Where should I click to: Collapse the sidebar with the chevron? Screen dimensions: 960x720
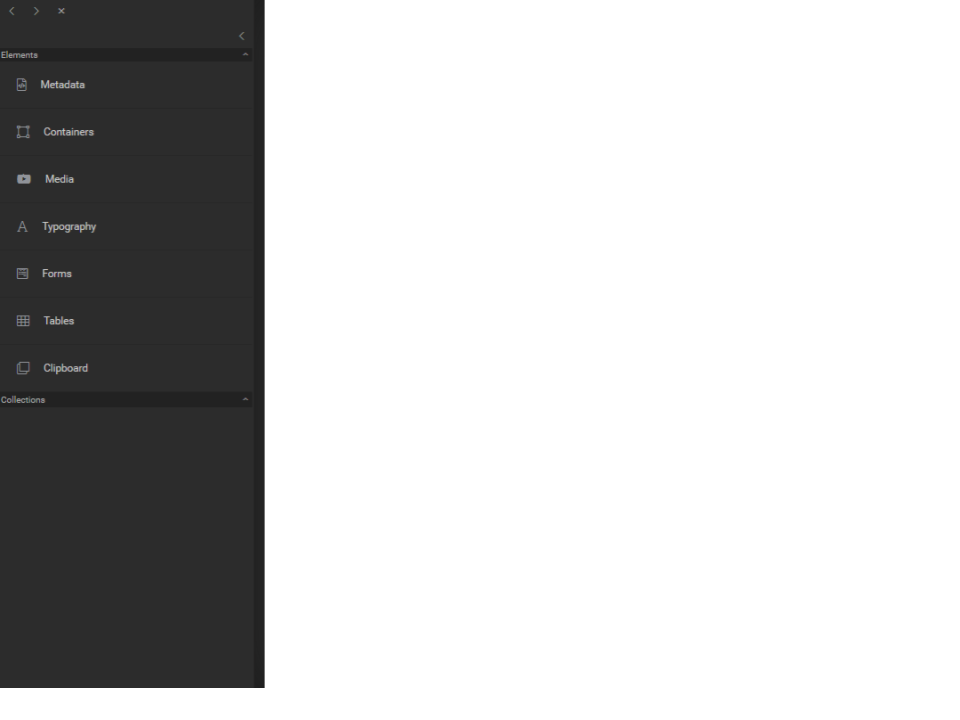click(242, 36)
